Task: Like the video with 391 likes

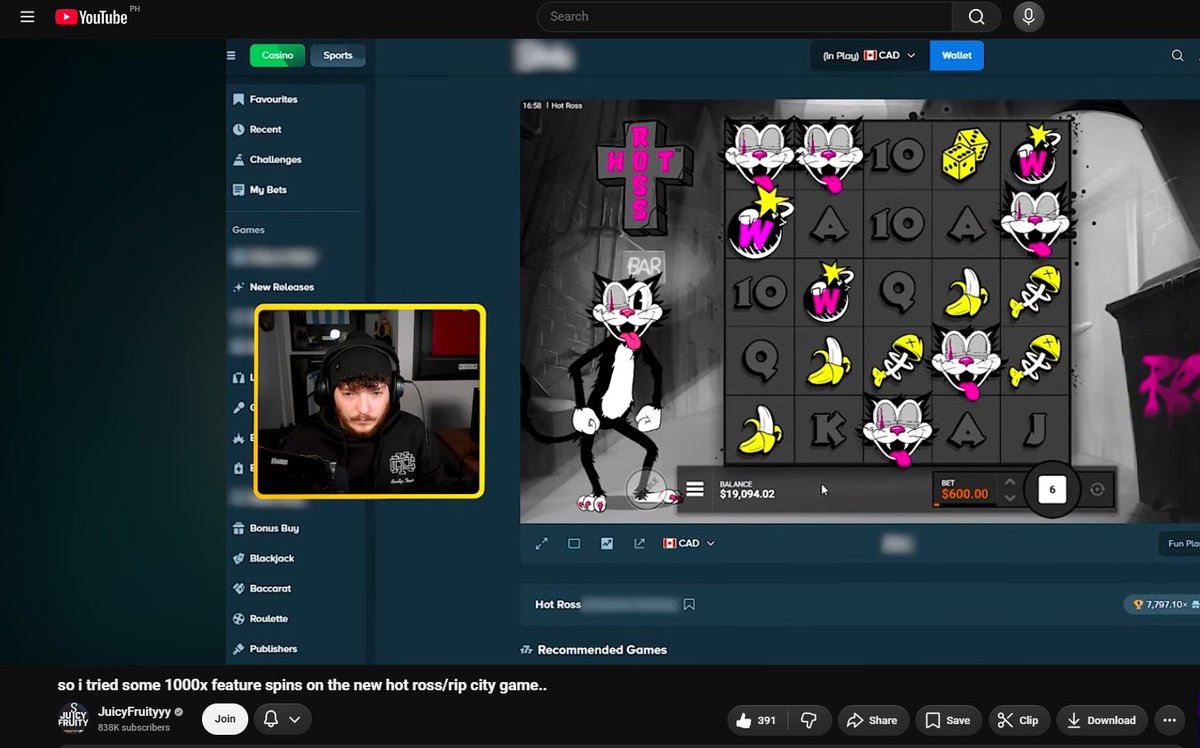Action: point(755,720)
